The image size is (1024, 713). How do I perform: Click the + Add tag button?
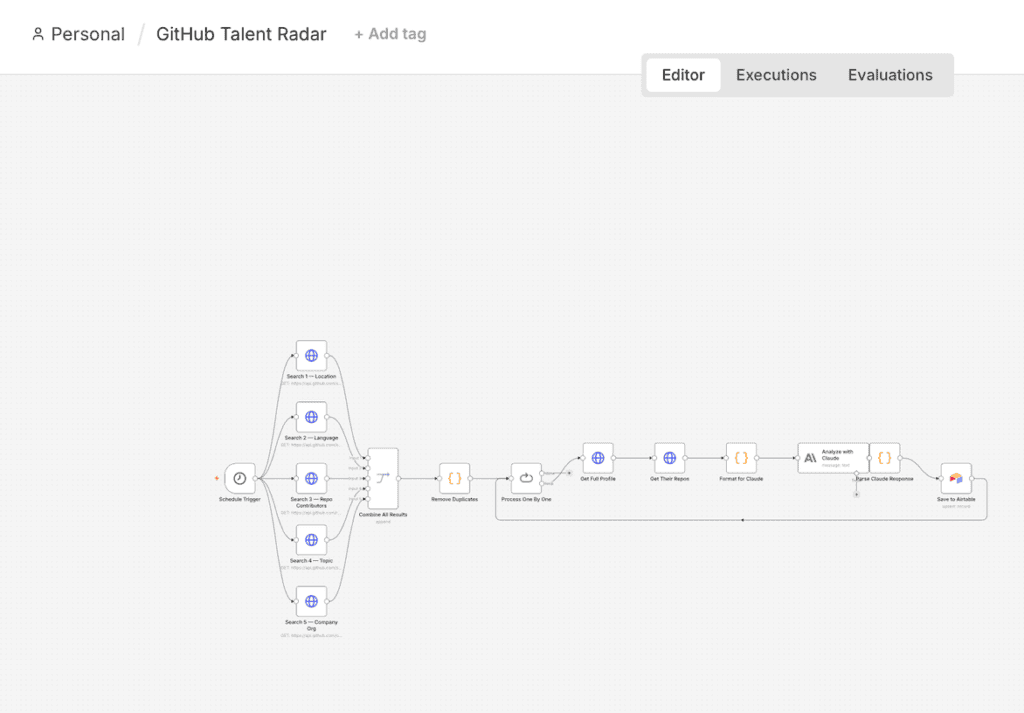point(391,34)
